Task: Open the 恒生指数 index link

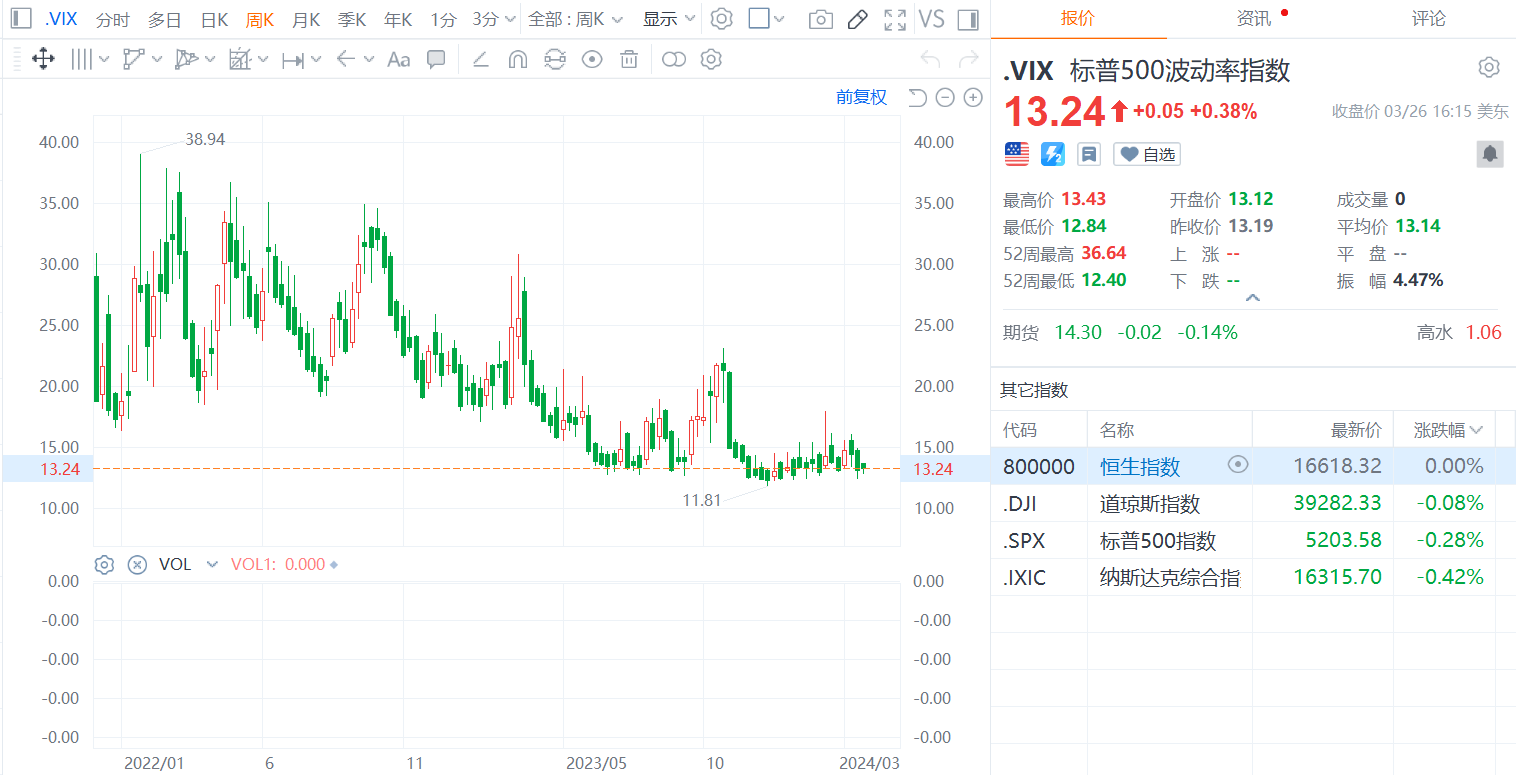Action: click(1141, 465)
